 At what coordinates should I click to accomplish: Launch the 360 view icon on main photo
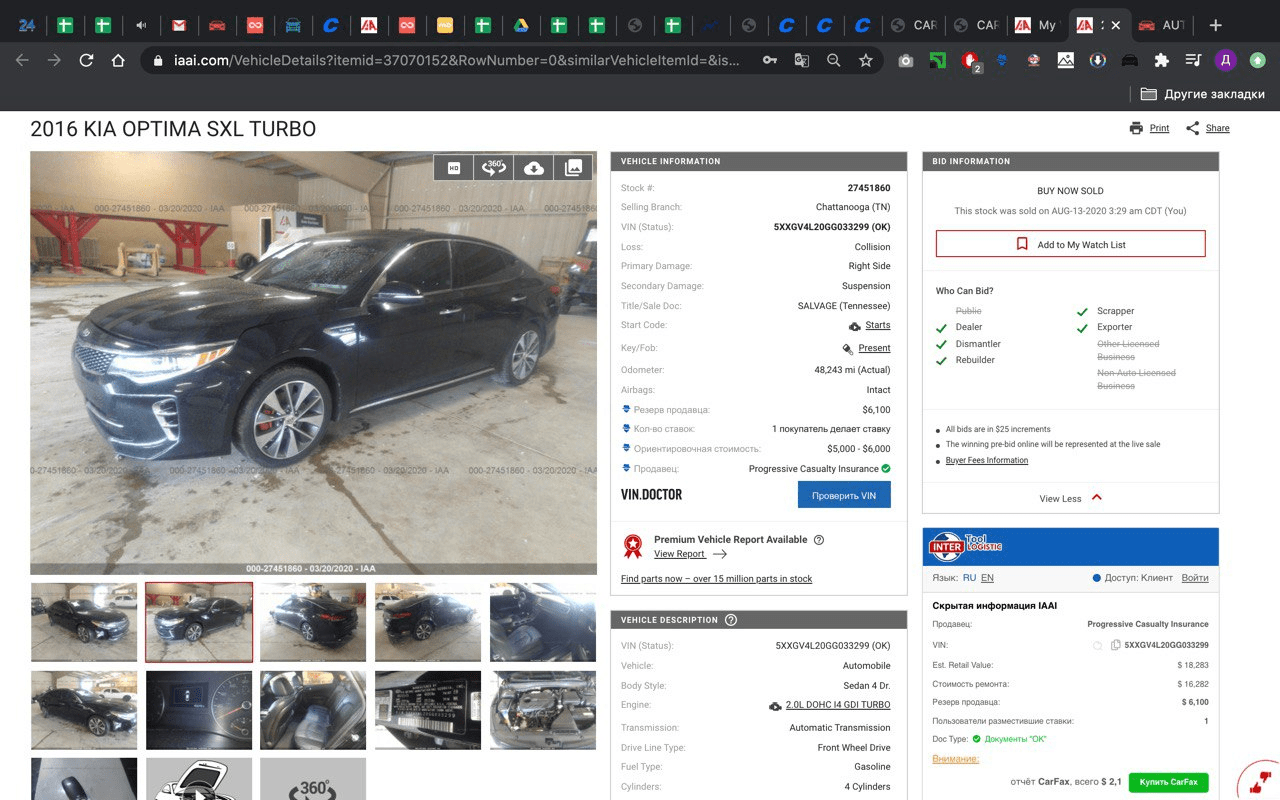coord(494,168)
